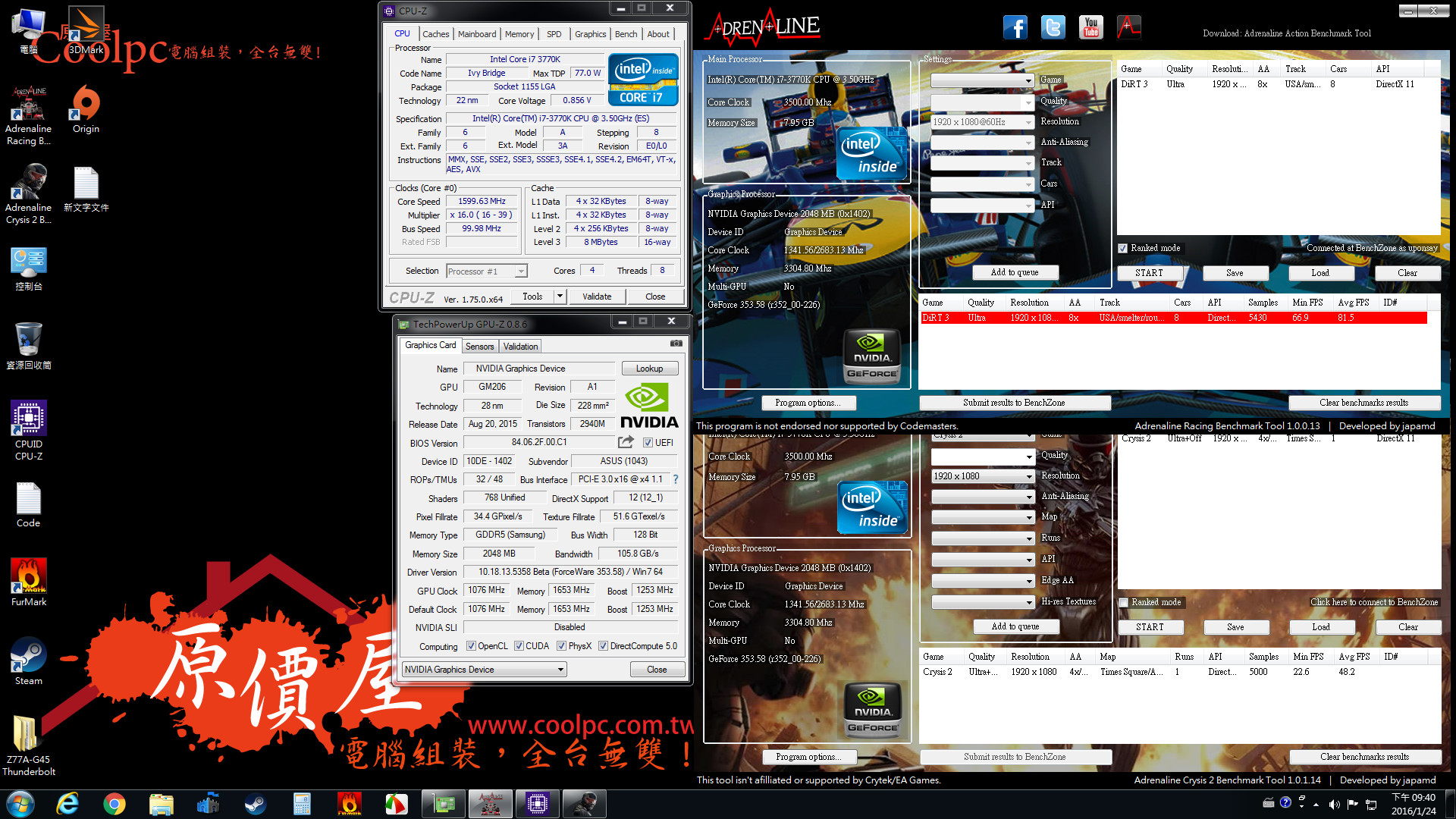Image resolution: width=1456 pixels, height=819 pixels.
Task: Click Submit results to BenchZone for DiRT 3
Action: pyautogui.click(x=1014, y=403)
